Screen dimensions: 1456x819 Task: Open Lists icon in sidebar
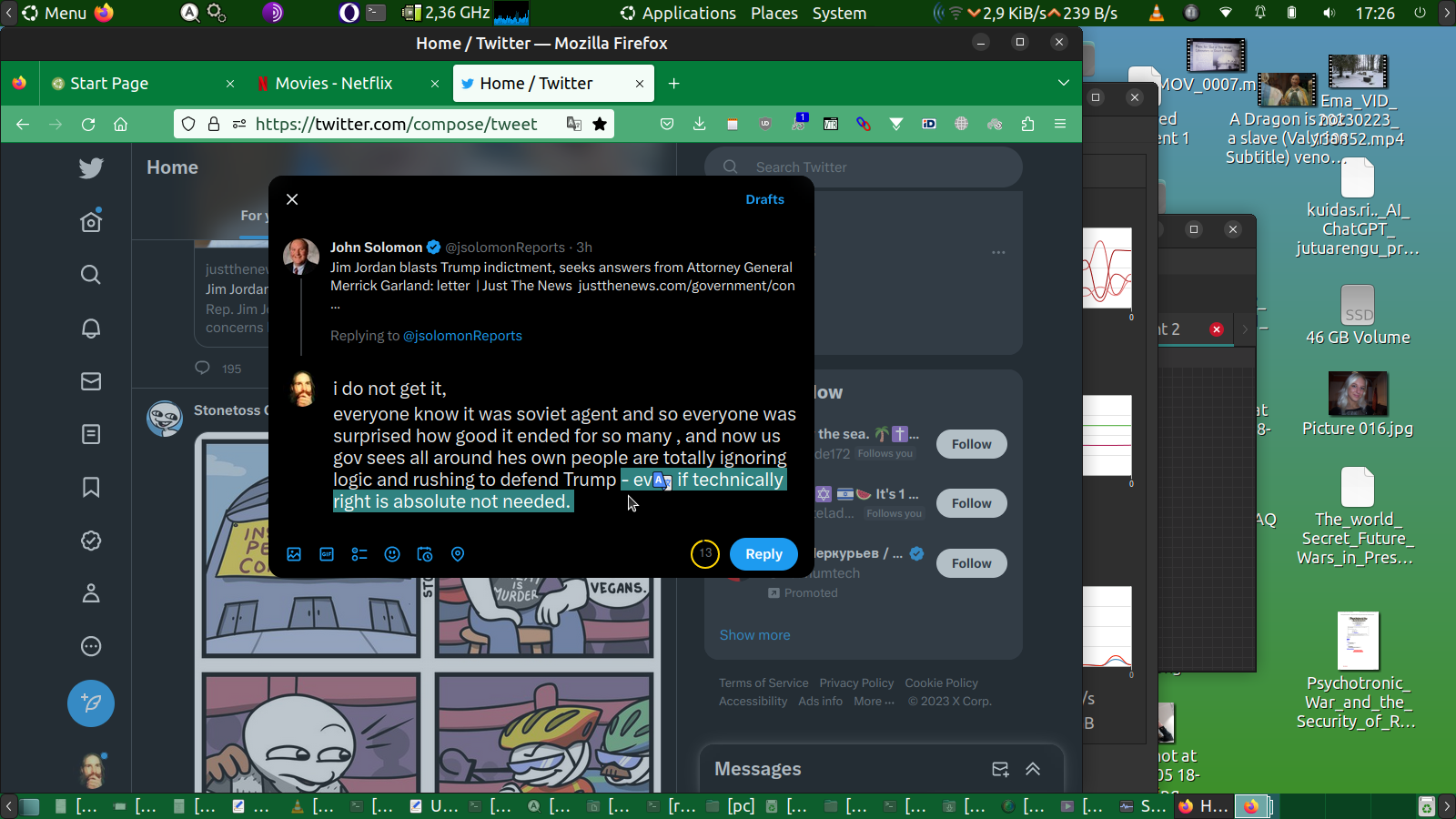pyautogui.click(x=91, y=434)
